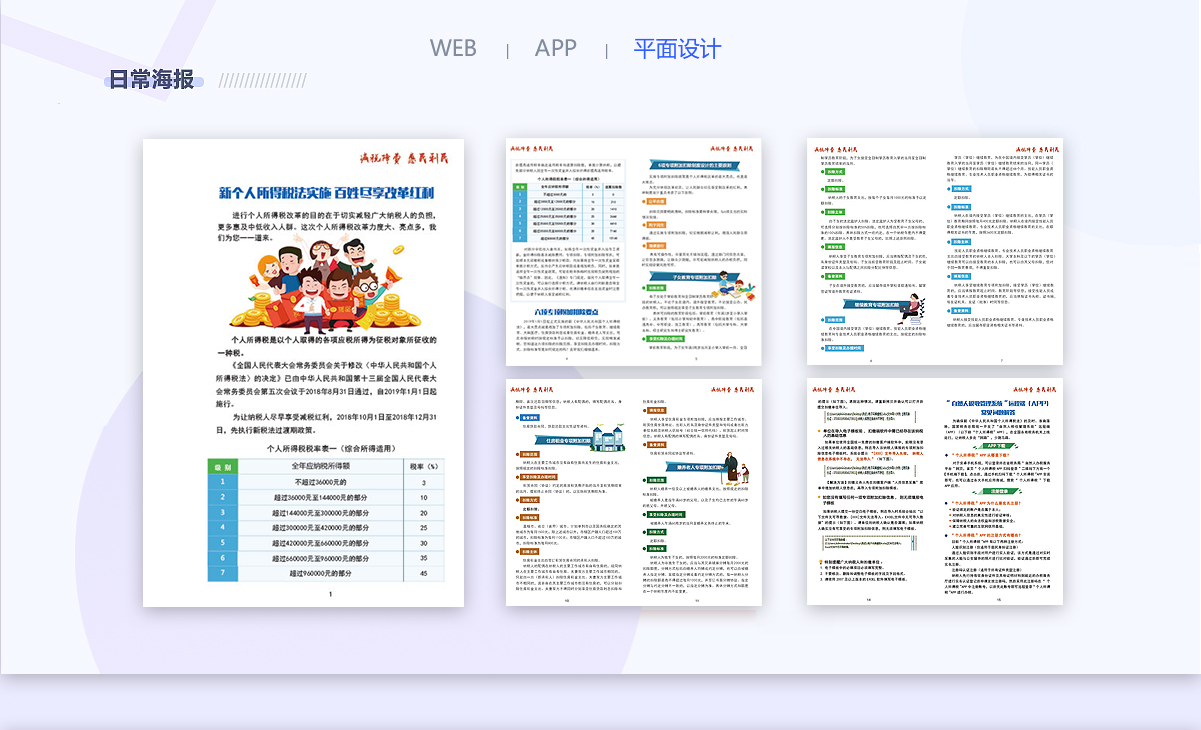Open the top-right brochure spread thumbnail
Screen dimensions: 1201x730
pyautogui.click(x=934, y=251)
